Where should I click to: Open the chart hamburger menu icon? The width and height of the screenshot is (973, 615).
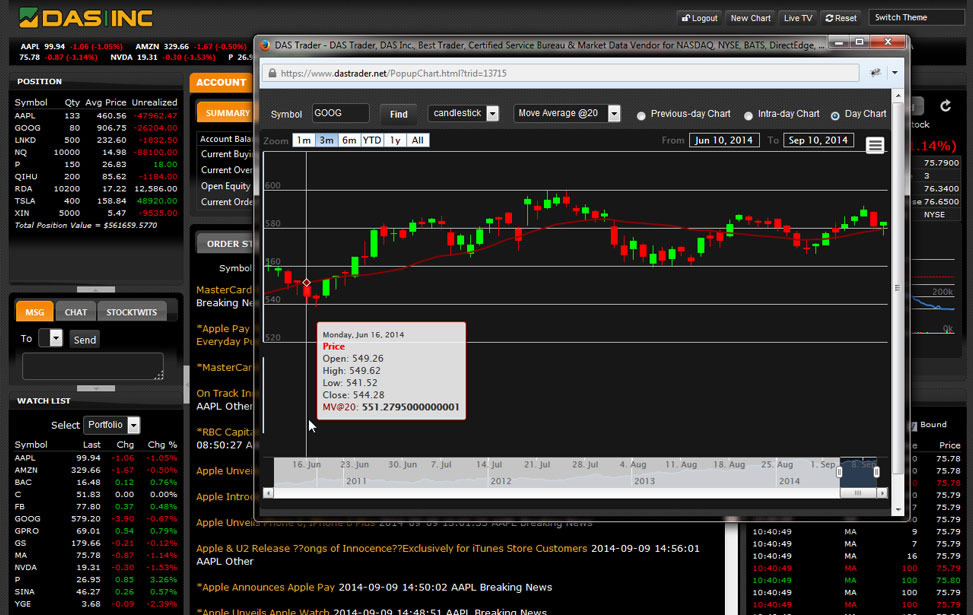(875, 145)
